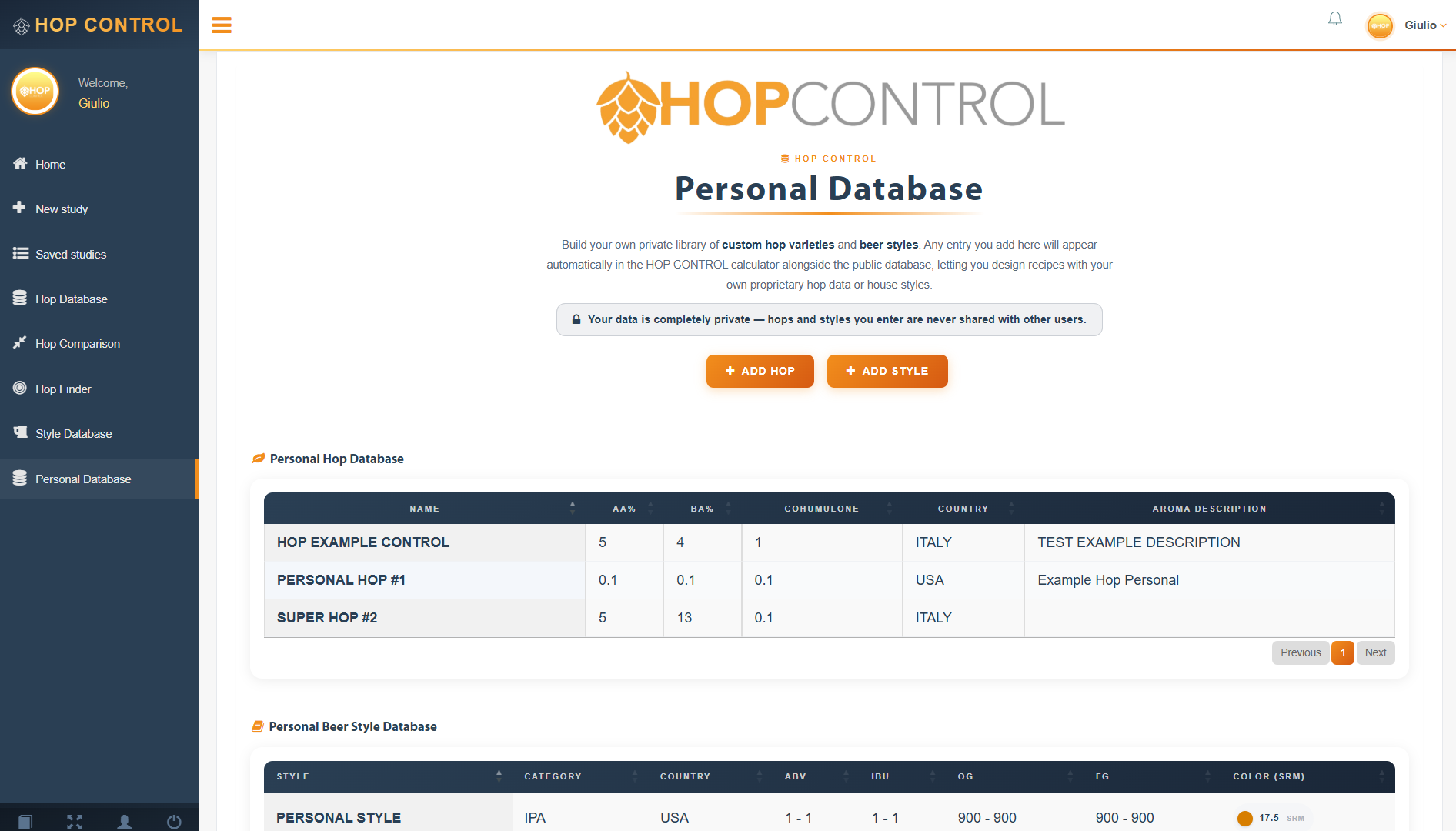Sort hop table by COHUMULONE column
The image size is (1456, 831).
point(822,509)
